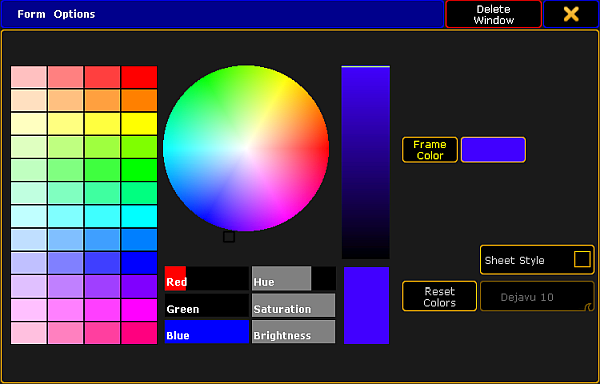
Task: Open the Dejavu 10 font dropdown
Action: coord(537,296)
